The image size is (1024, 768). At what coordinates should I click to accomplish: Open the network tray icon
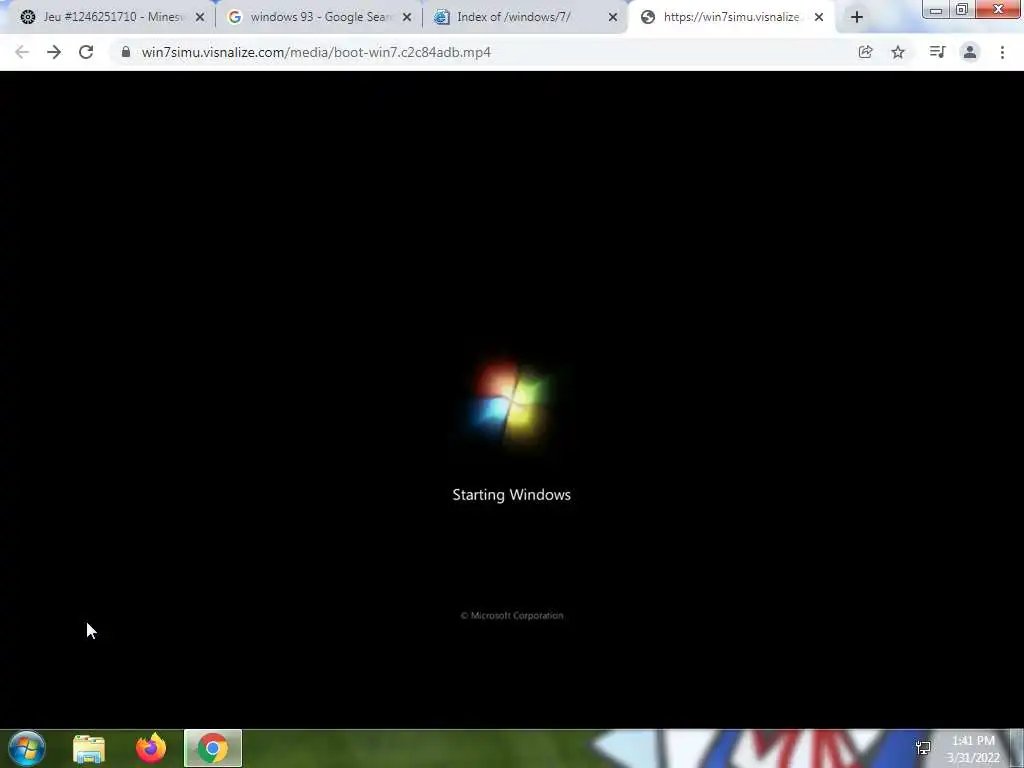pos(923,748)
